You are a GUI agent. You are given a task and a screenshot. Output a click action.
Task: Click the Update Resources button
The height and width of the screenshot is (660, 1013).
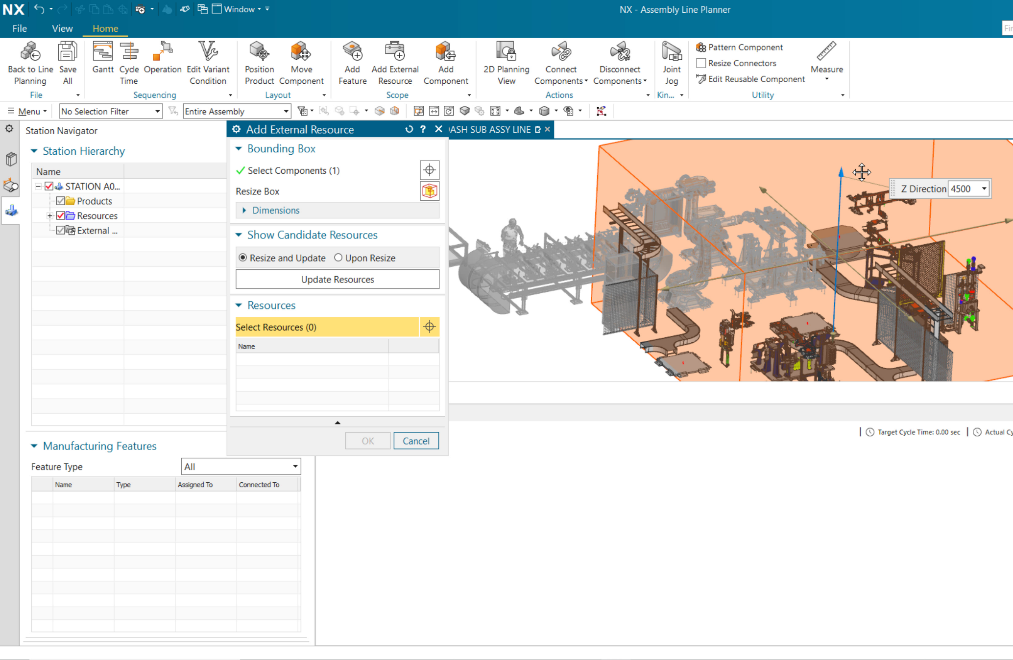click(337, 280)
